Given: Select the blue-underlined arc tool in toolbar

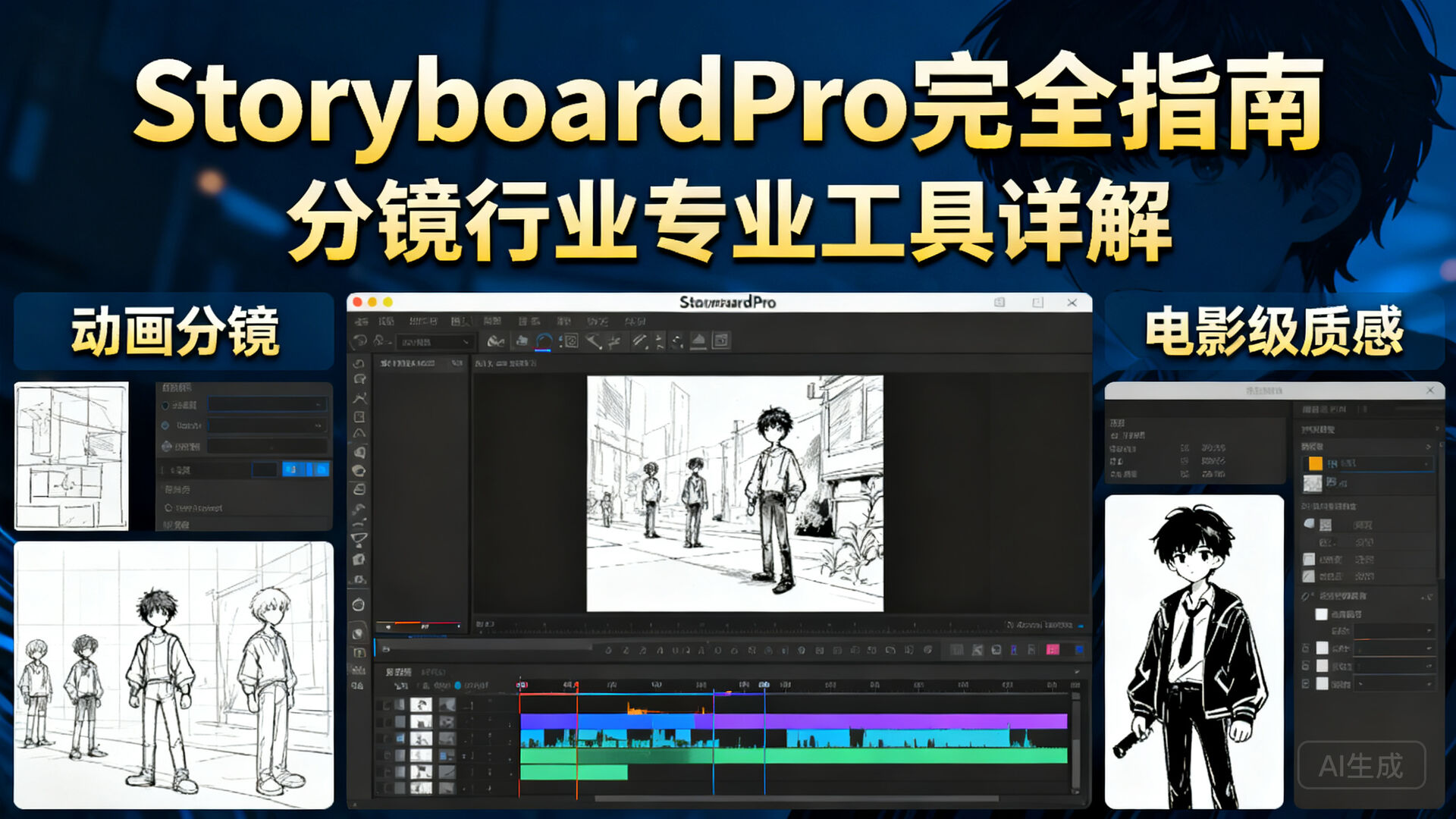Looking at the screenshot, I should (544, 342).
